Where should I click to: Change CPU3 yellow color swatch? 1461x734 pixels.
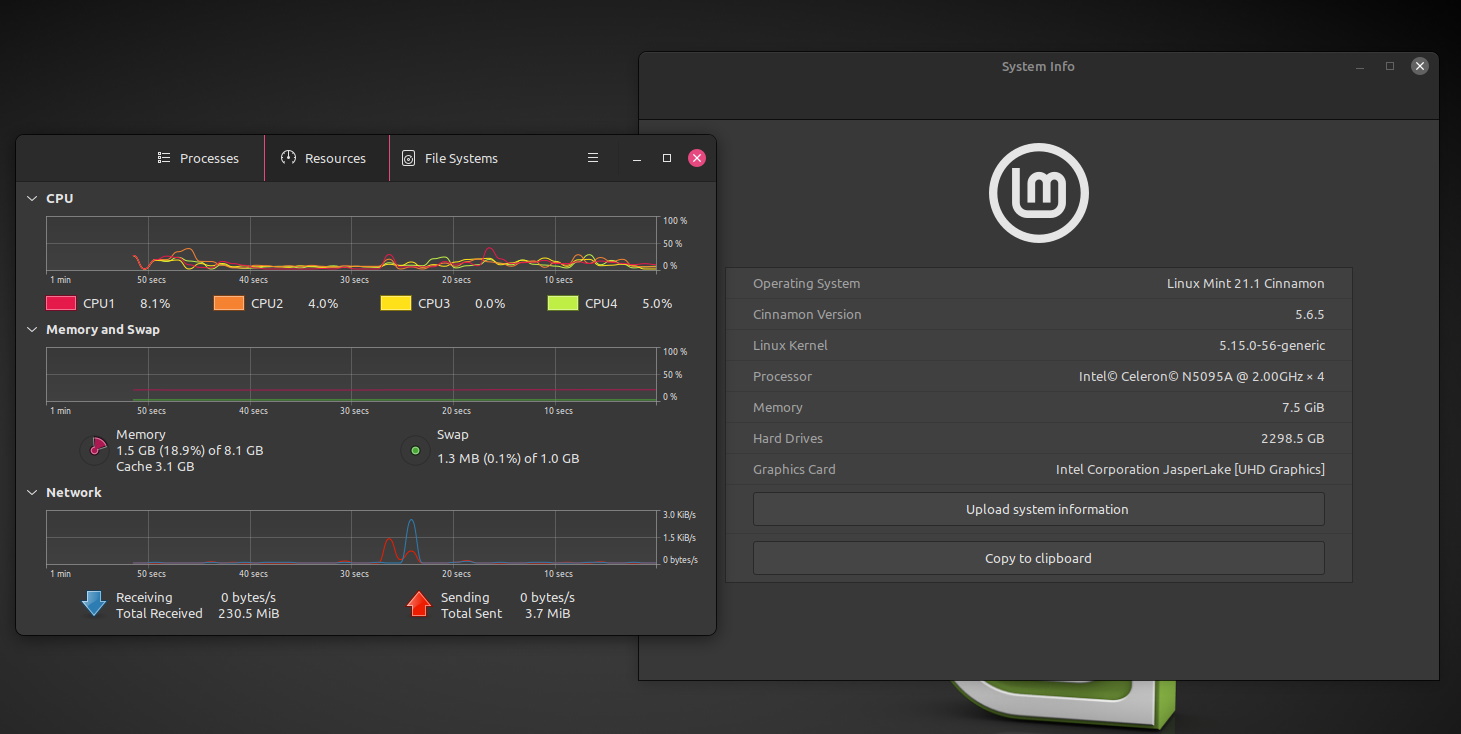[396, 303]
